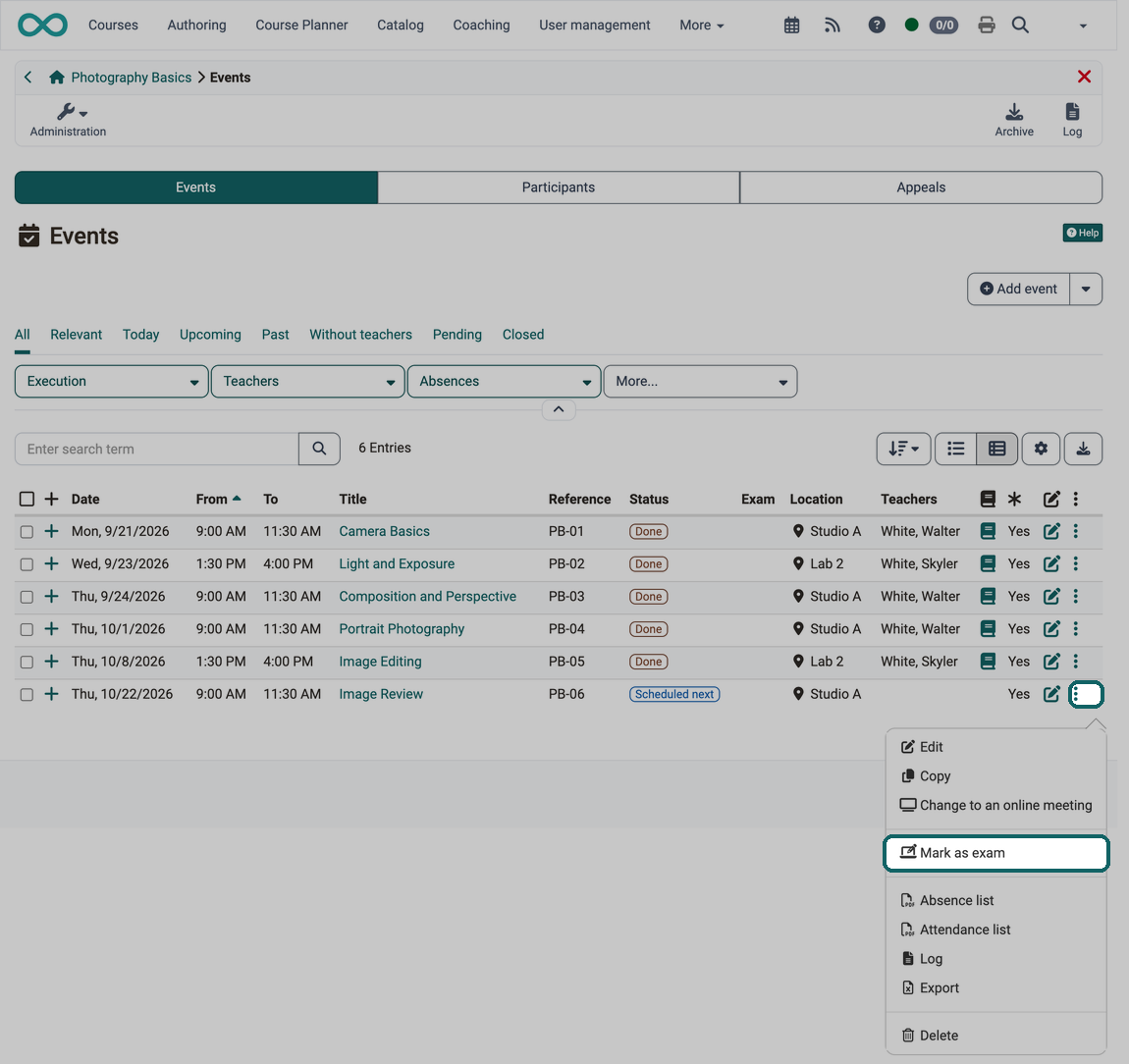Open table column settings gear

pyautogui.click(x=1041, y=449)
